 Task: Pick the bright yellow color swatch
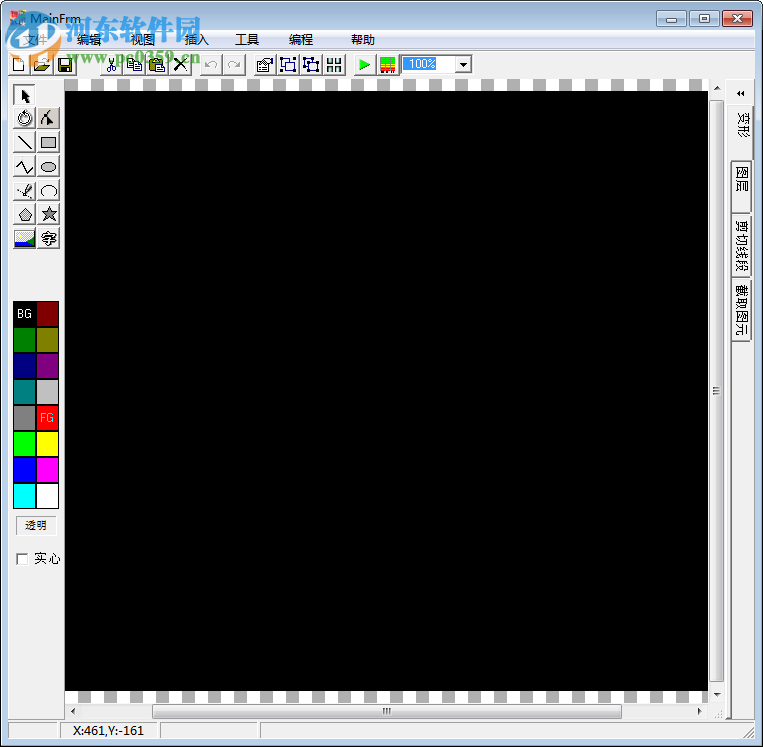[x=48, y=444]
